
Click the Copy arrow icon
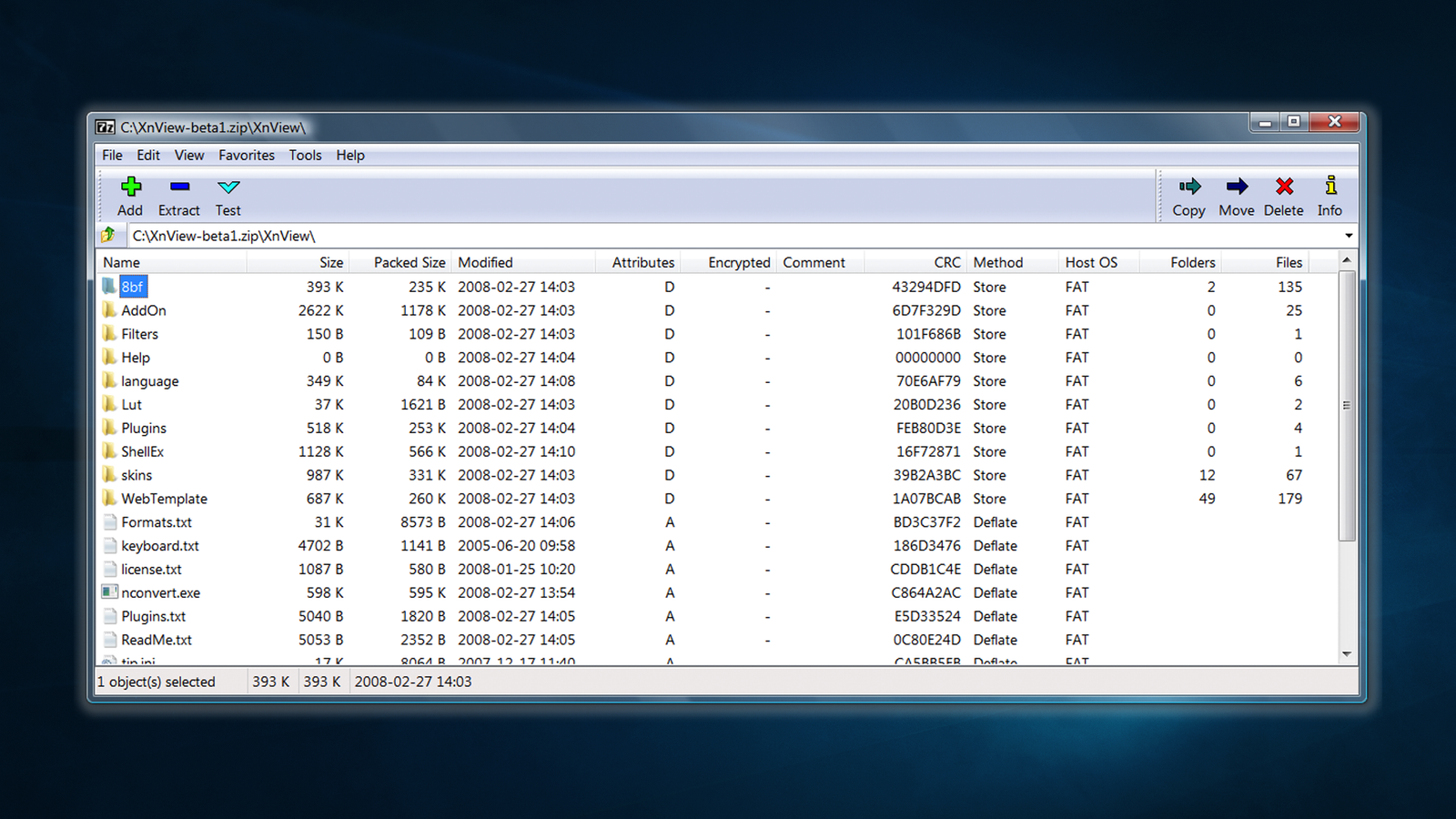coord(1189,187)
